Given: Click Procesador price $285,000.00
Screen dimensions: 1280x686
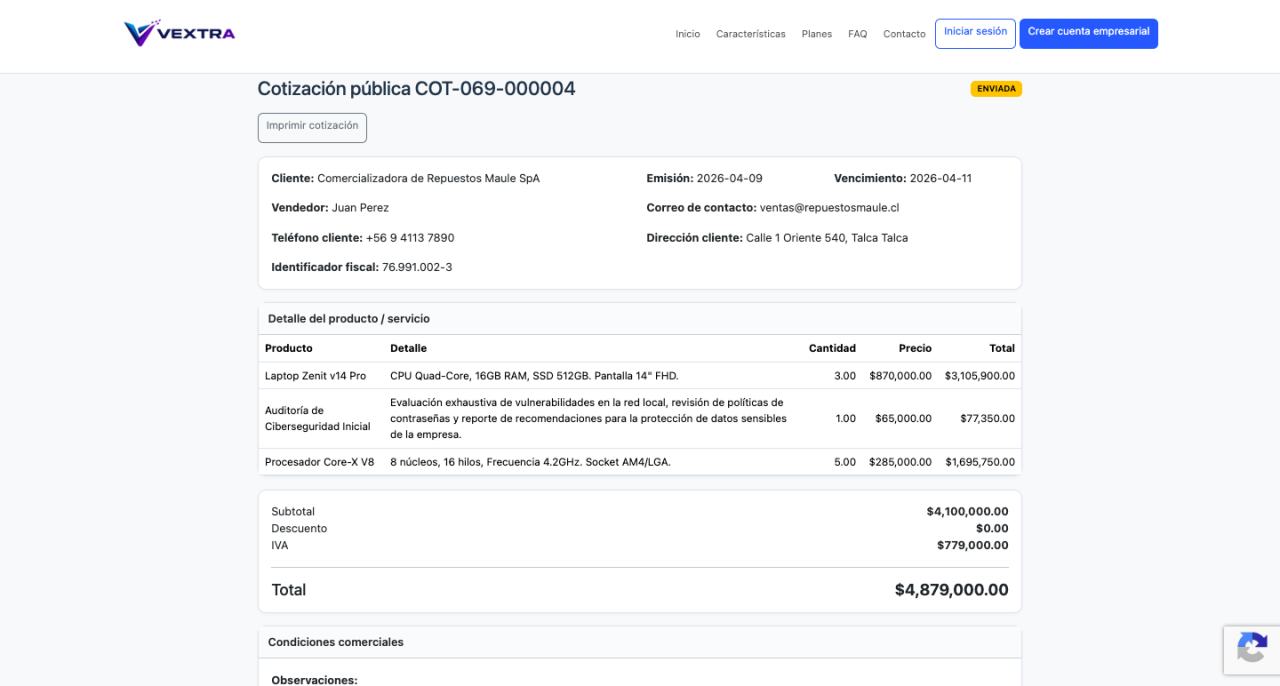Looking at the screenshot, I should 900,462.
